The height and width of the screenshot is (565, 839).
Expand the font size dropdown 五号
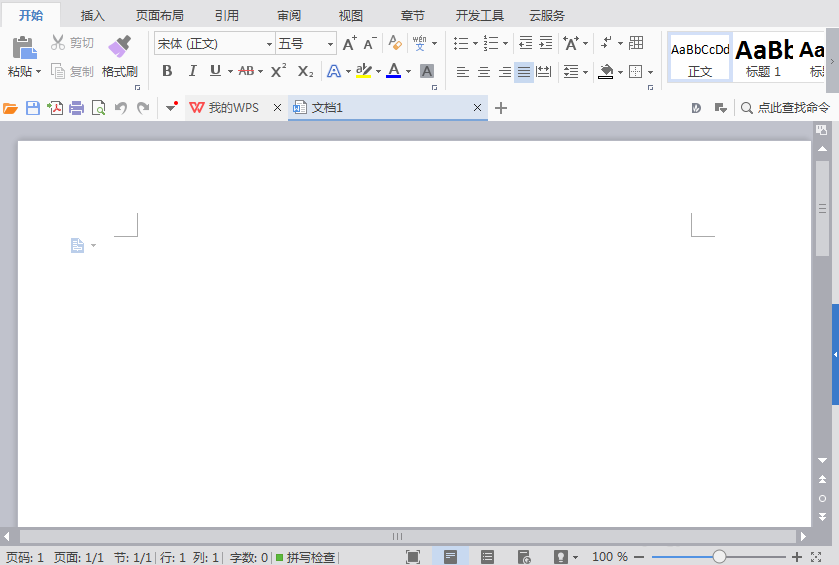pos(331,44)
